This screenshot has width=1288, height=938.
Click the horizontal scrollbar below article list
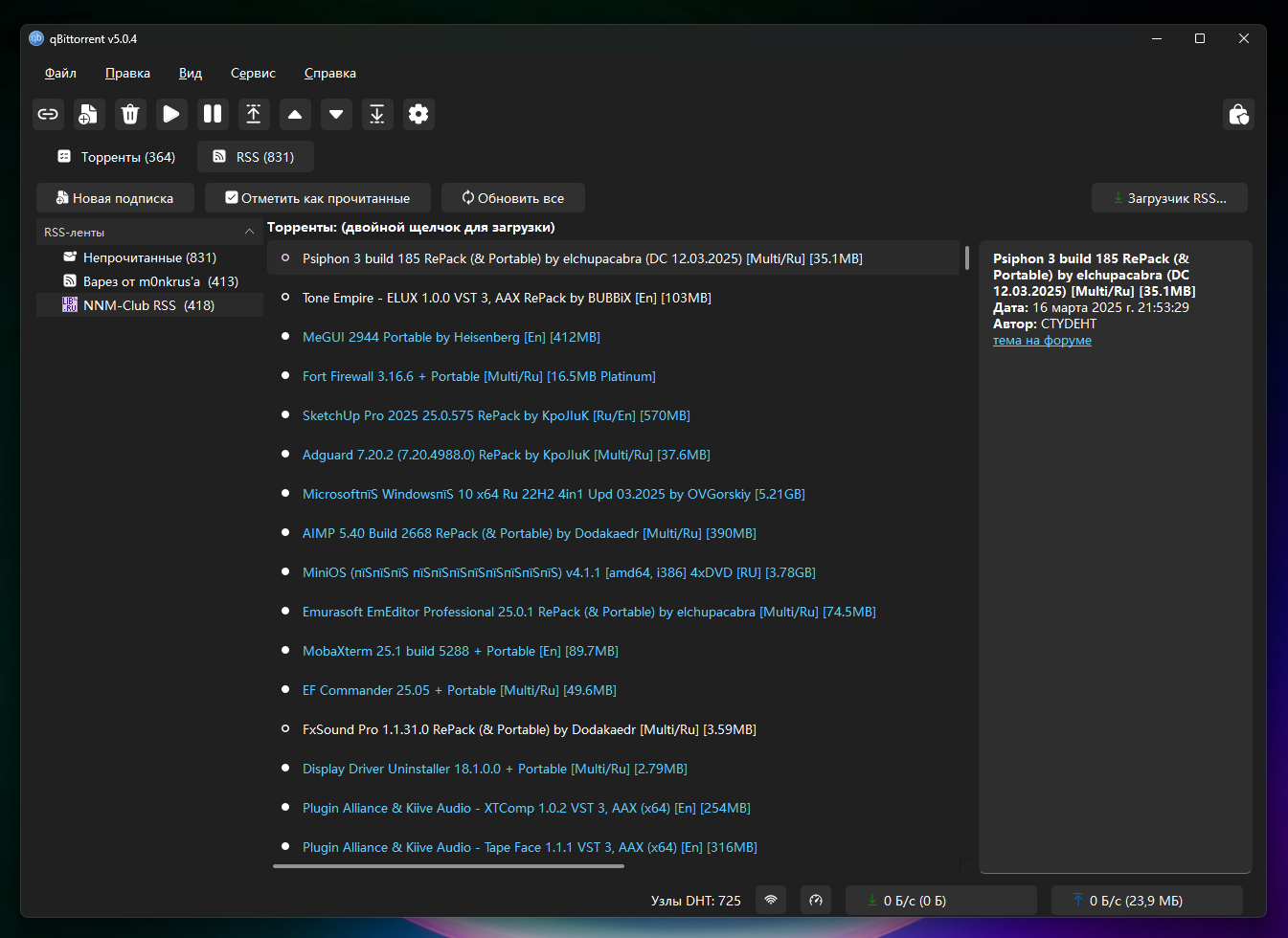[448, 866]
